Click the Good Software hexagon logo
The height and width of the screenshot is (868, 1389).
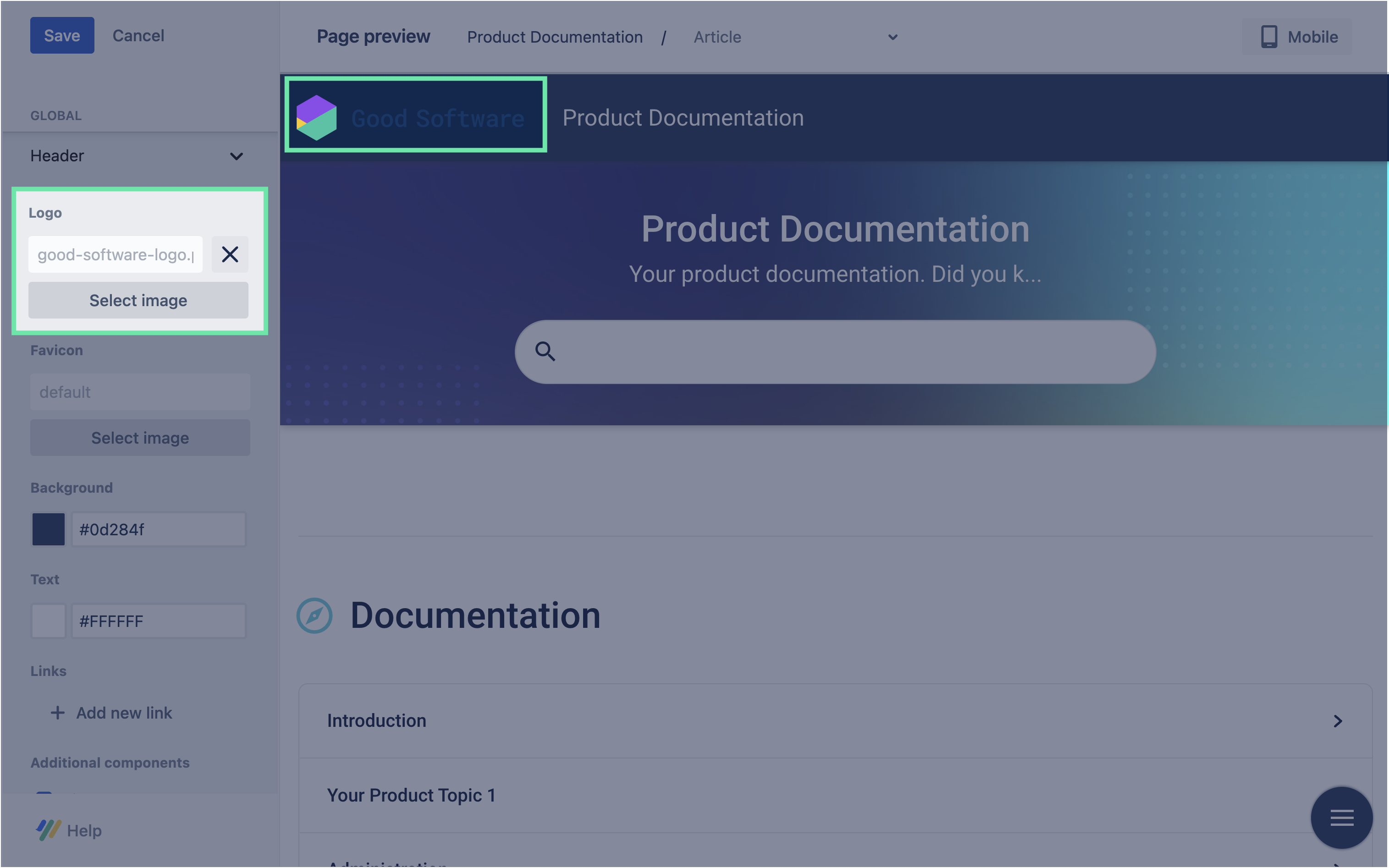pos(316,118)
